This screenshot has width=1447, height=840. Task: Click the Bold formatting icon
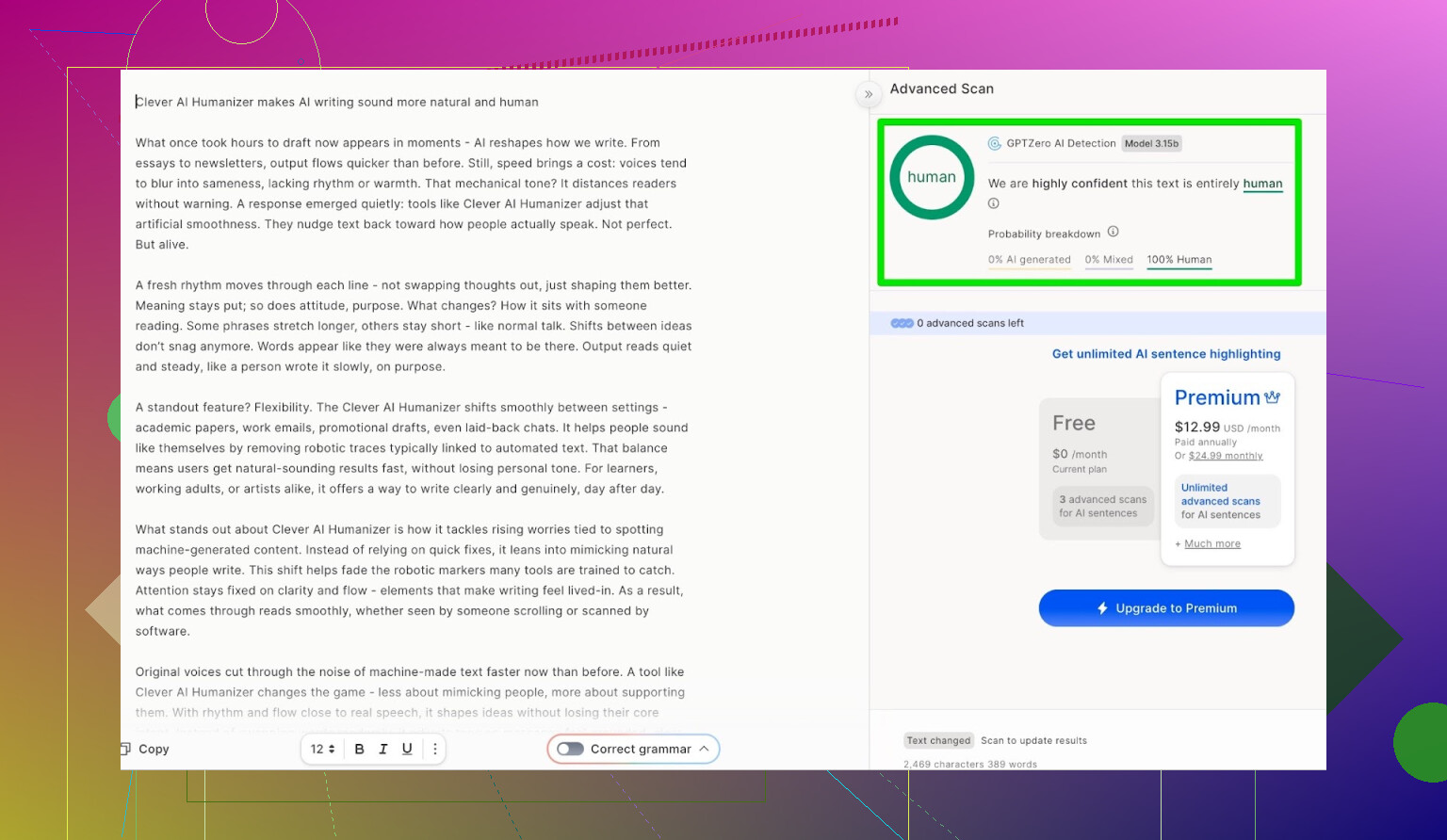[359, 750]
